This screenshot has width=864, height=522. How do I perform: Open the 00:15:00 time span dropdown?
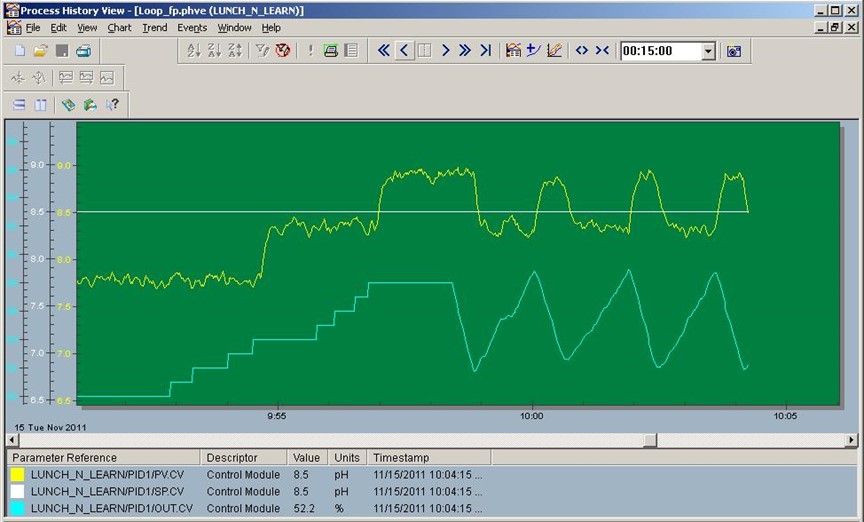click(x=708, y=51)
